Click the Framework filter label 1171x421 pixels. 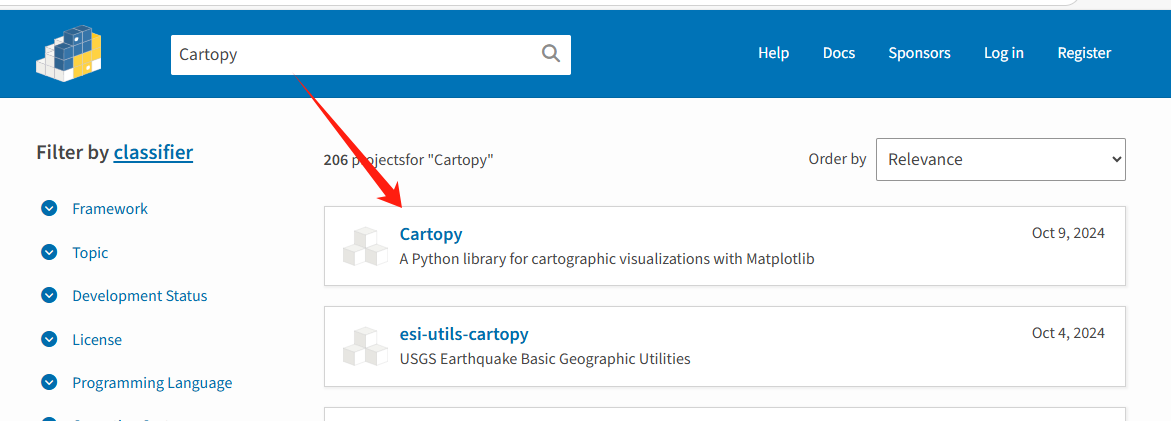(x=110, y=209)
